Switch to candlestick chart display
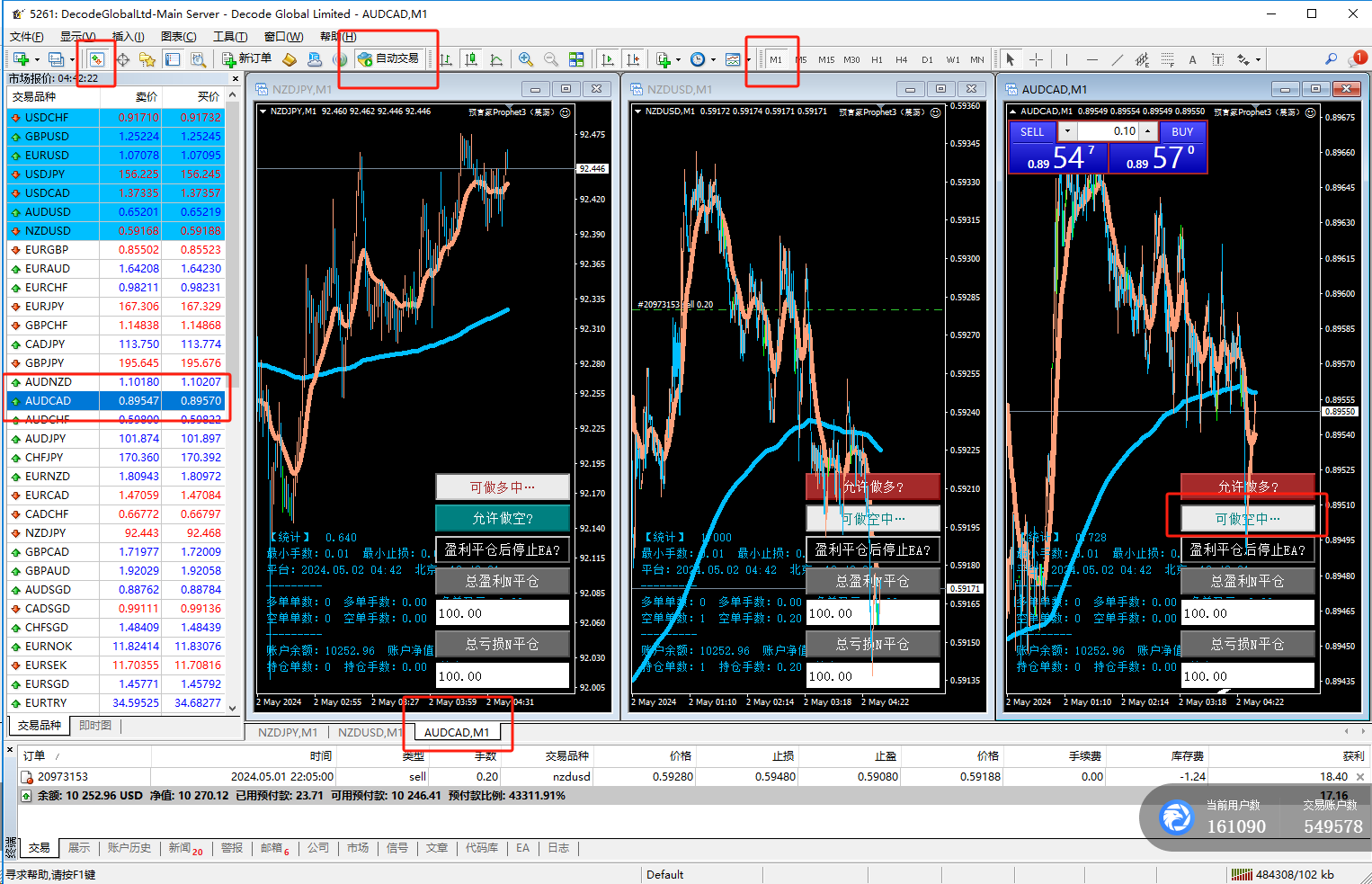The image size is (1372, 884). [x=471, y=59]
